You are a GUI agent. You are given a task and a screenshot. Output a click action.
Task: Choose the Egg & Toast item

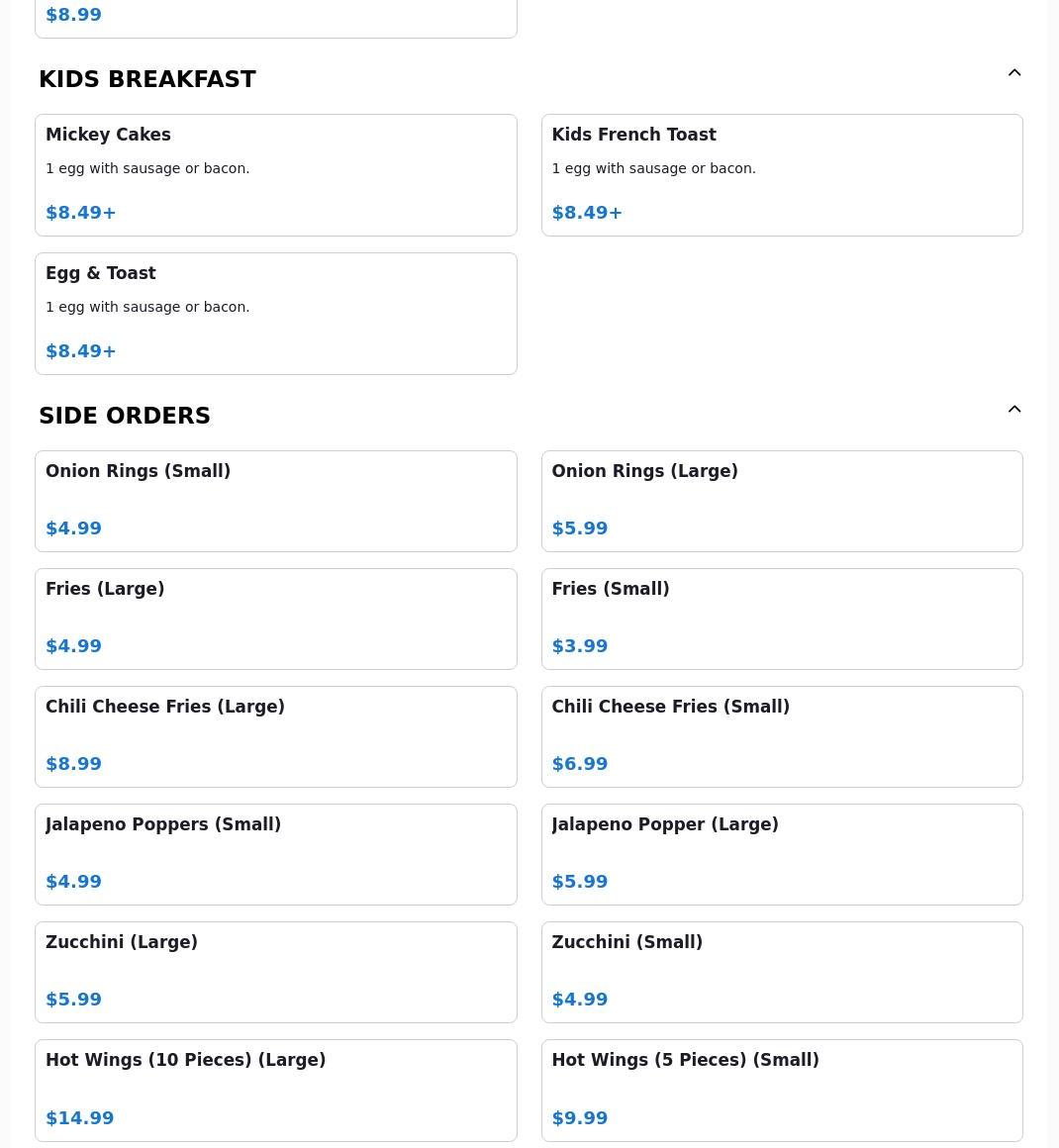[x=275, y=314]
